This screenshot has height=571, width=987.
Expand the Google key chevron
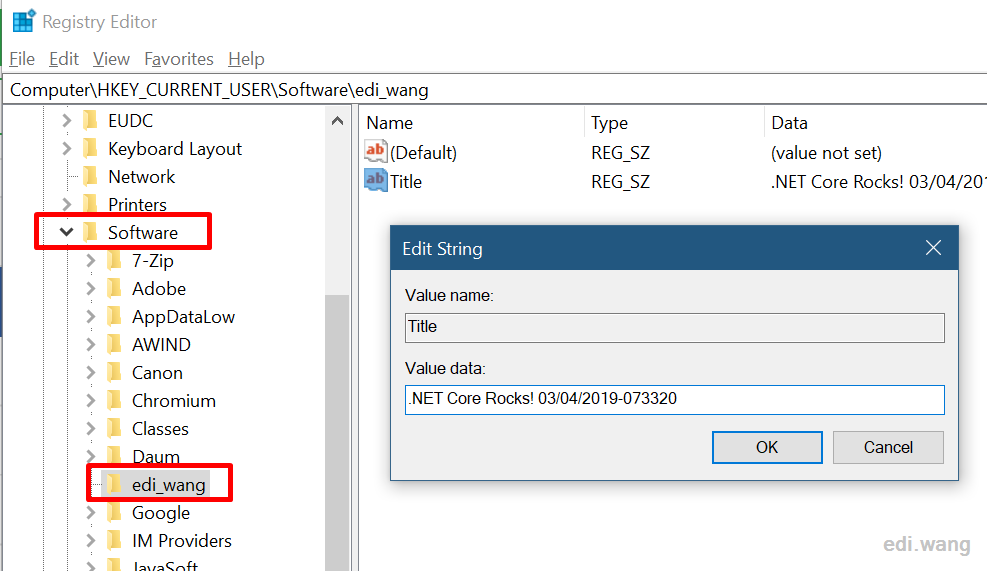point(91,512)
